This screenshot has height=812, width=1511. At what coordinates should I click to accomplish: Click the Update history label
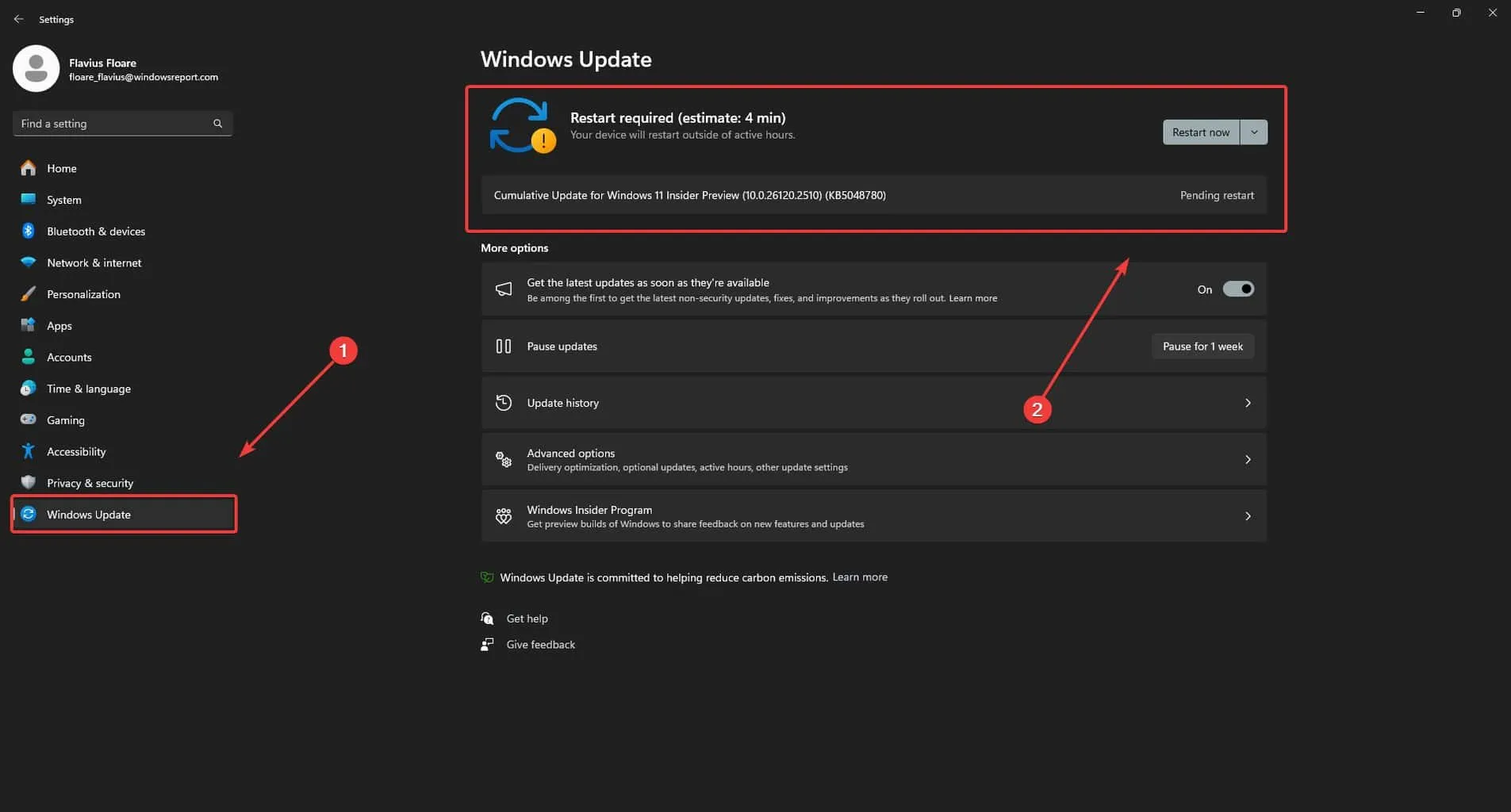(563, 403)
